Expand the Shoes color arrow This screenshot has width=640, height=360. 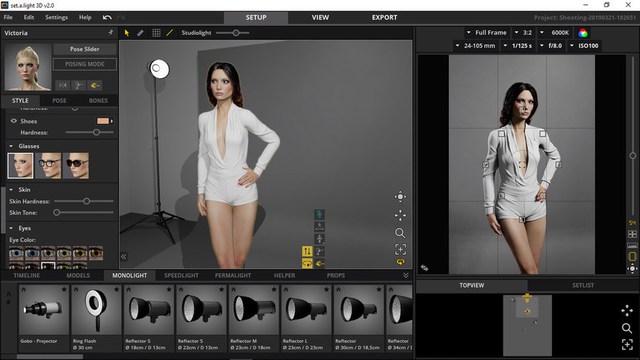pyautogui.click(x=112, y=121)
